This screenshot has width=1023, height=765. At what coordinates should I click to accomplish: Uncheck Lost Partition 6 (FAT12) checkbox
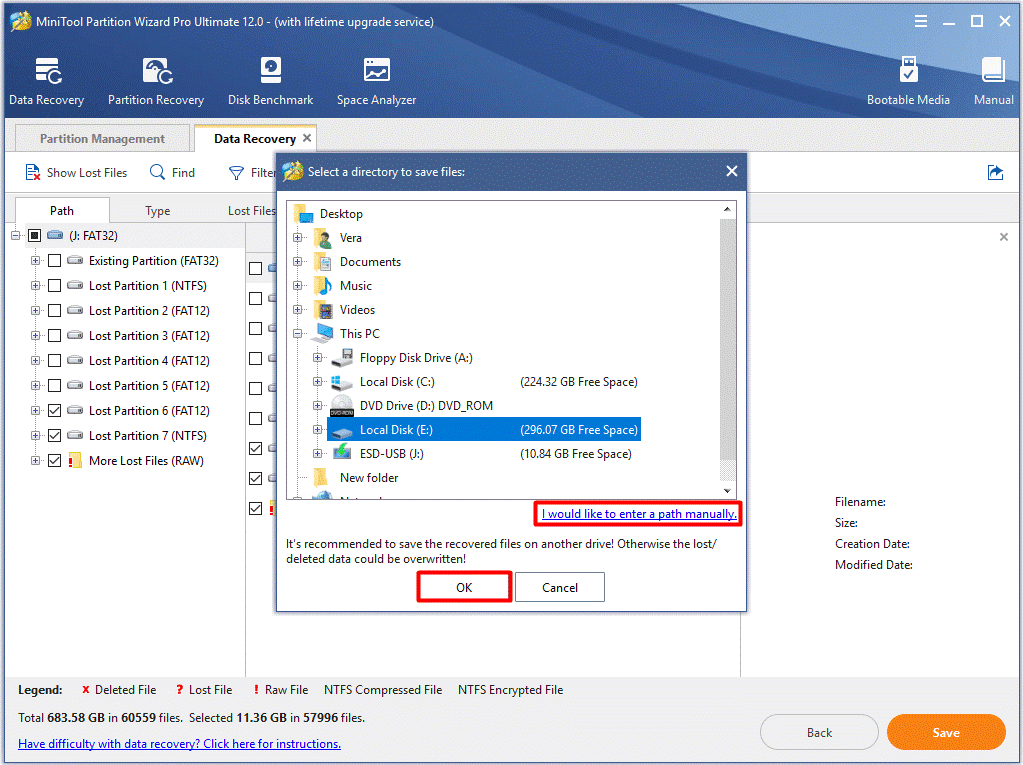coord(55,411)
